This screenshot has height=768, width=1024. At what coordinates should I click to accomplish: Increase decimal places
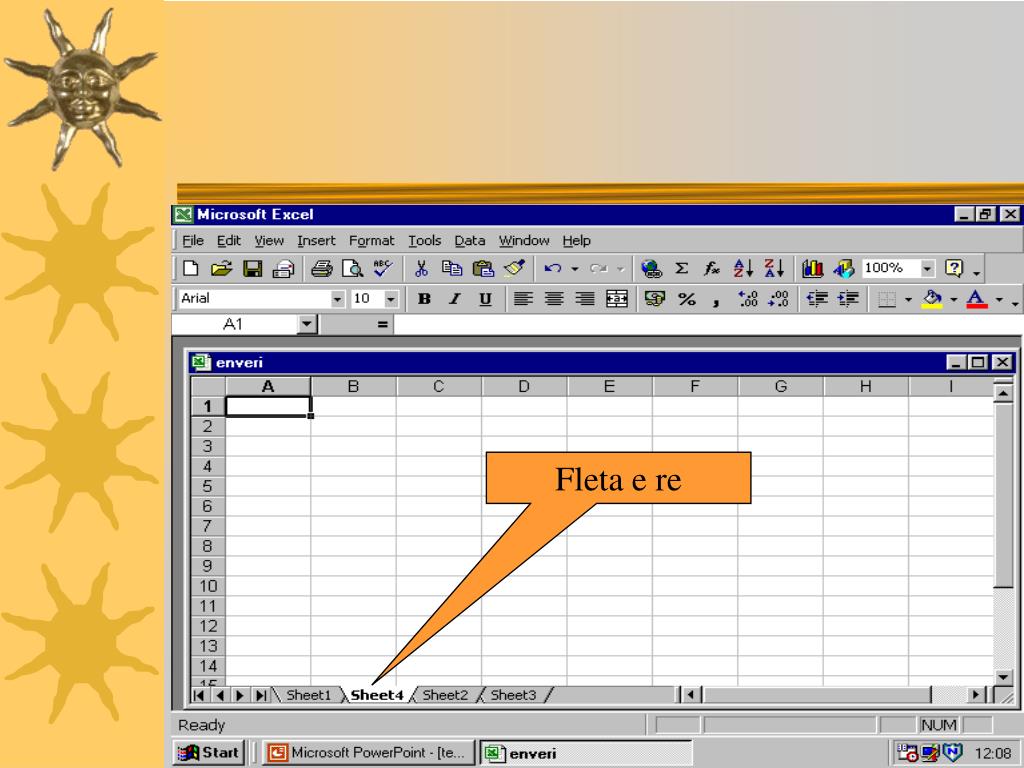point(748,299)
